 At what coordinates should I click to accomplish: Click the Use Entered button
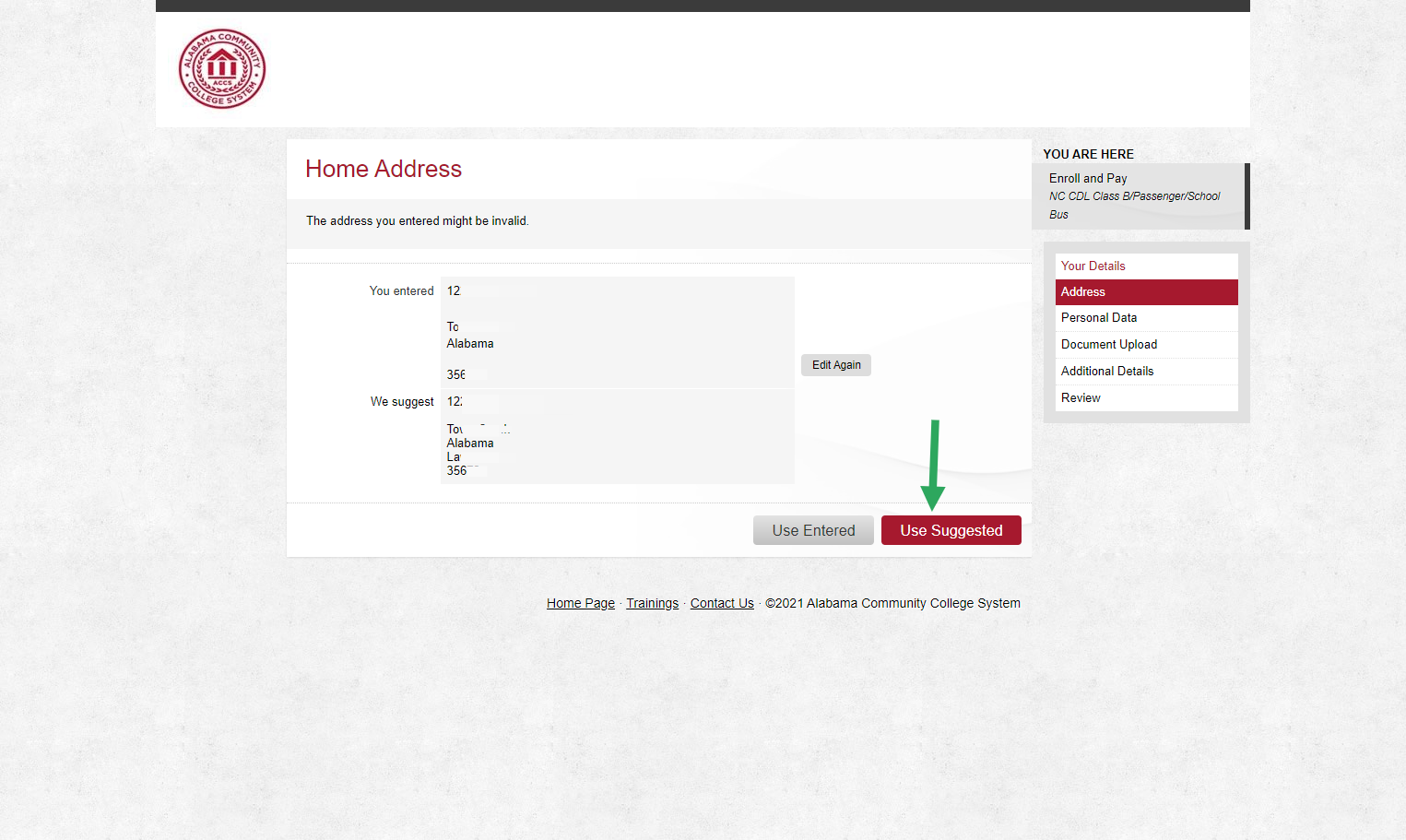click(813, 530)
